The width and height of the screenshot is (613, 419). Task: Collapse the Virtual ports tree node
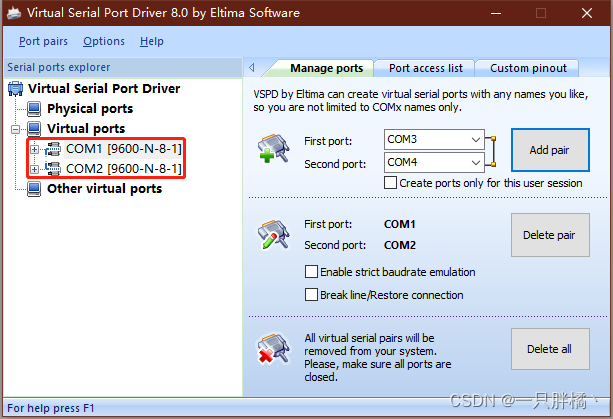pyautogui.click(x=15, y=129)
